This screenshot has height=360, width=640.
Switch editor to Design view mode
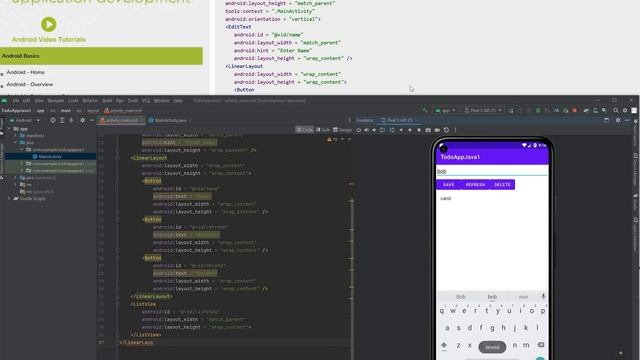[x=342, y=130]
